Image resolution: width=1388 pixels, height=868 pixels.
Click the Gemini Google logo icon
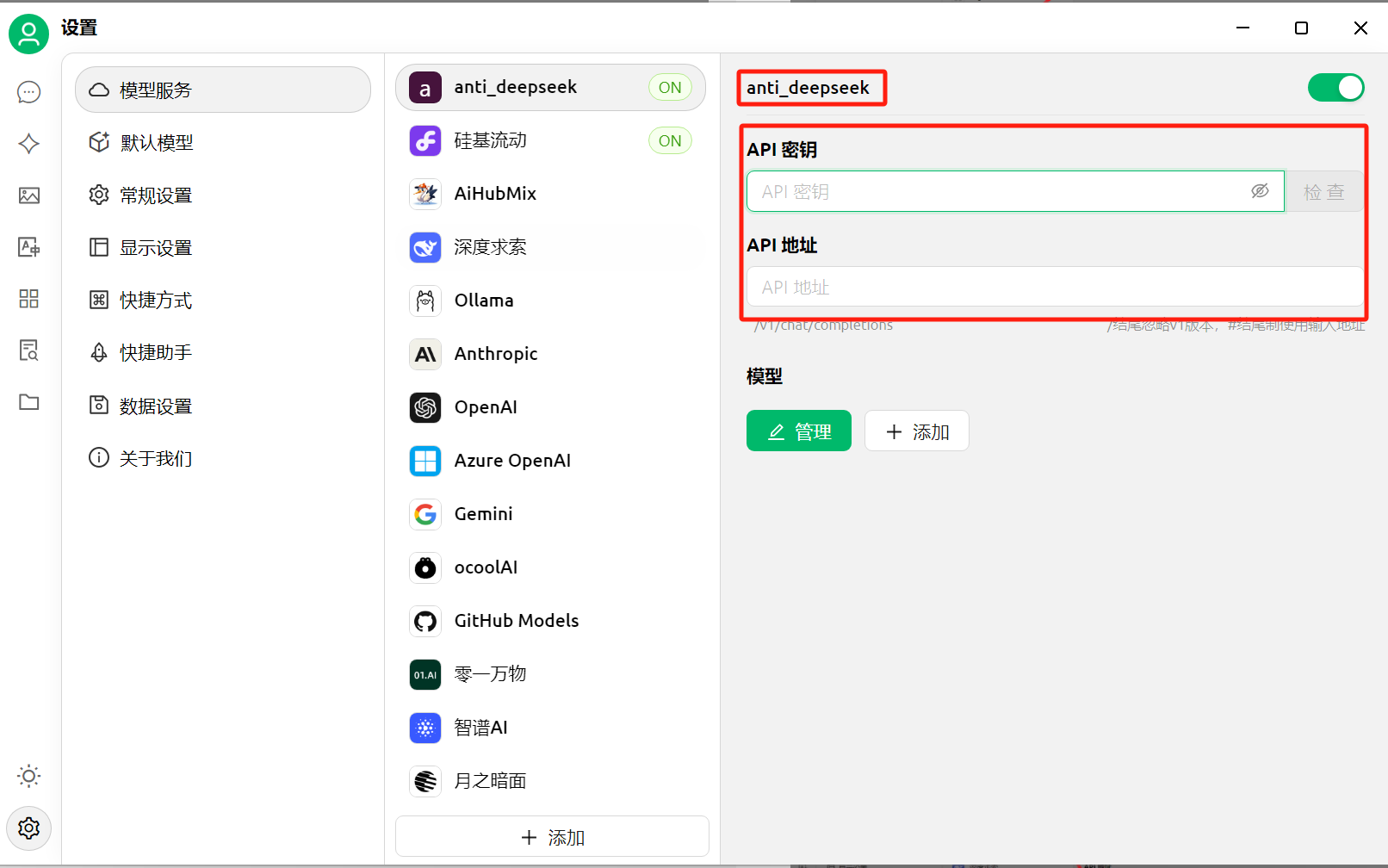point(425,514)
